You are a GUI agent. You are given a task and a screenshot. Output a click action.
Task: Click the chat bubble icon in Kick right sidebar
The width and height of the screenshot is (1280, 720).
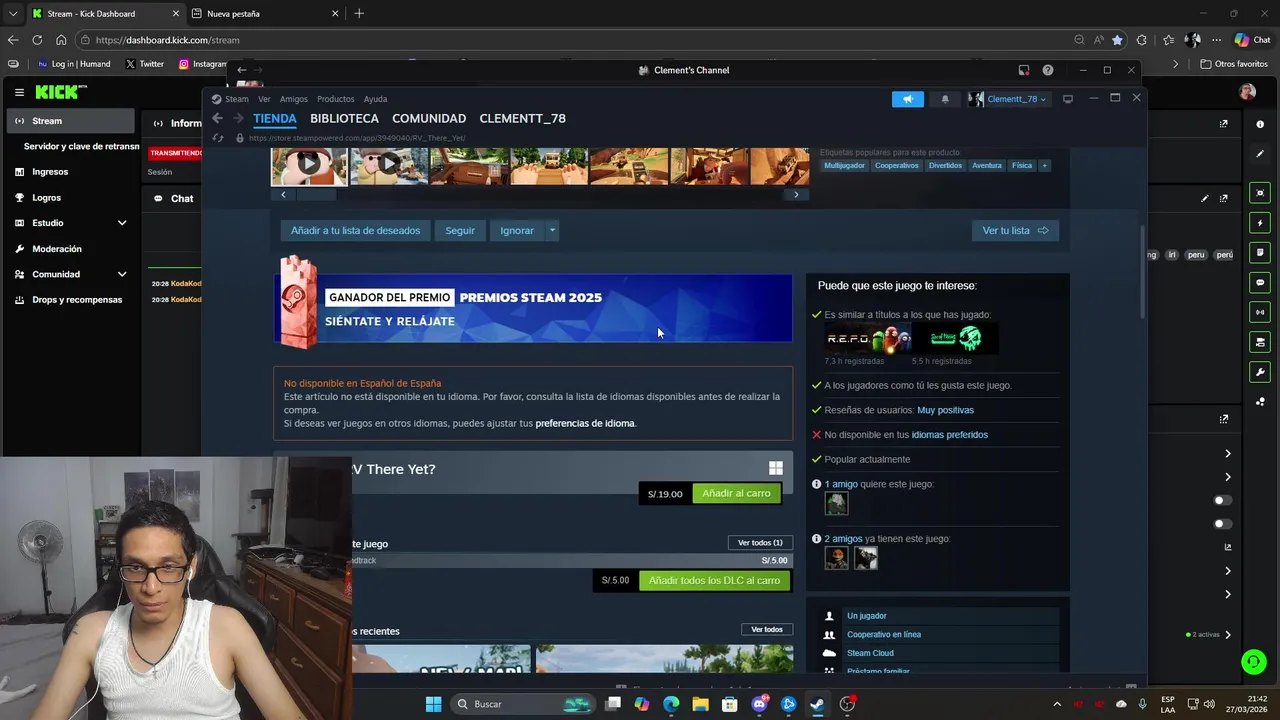[x=1260, y=283]
